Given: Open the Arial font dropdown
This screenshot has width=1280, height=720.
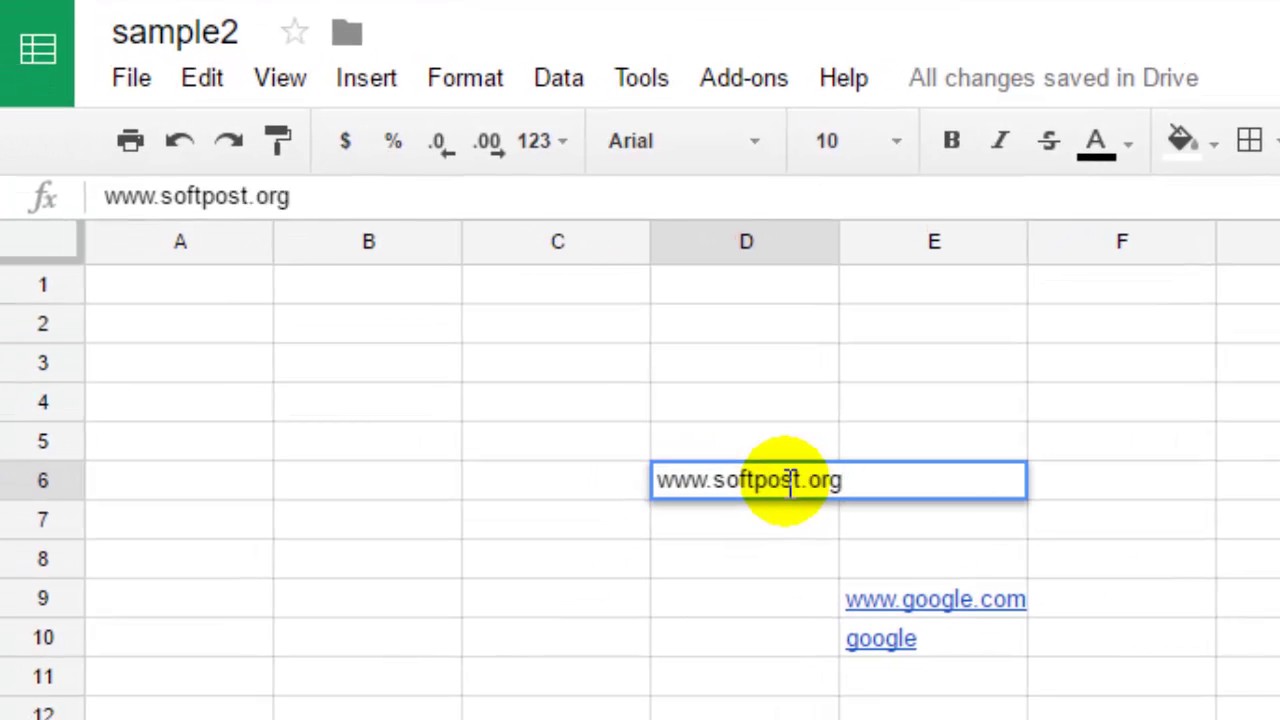Looking at the screenshot, I should click(x=684, y=141).
